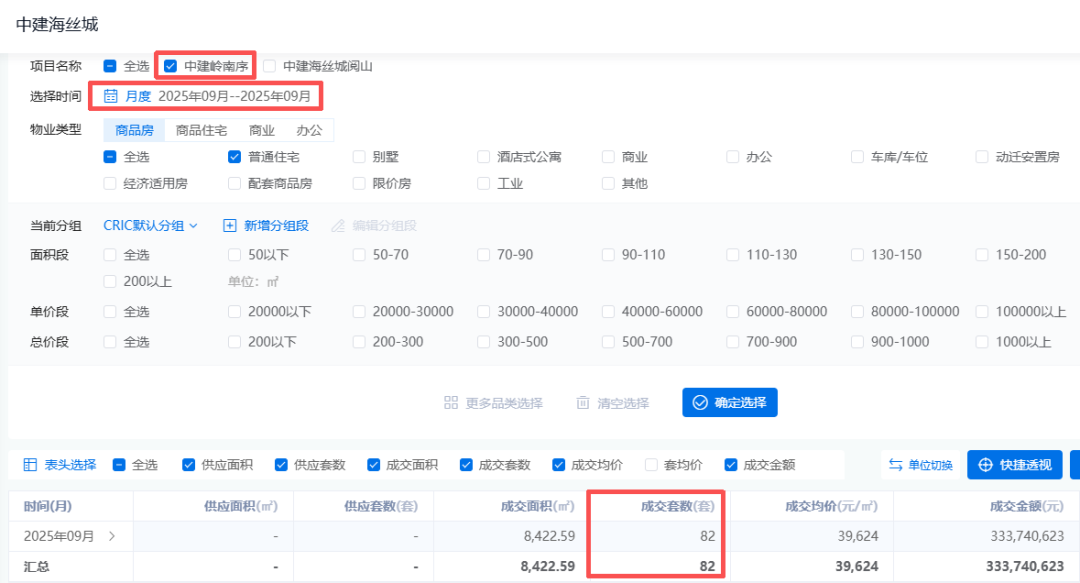Check the 酒店式公寓 checkbox

(484, 157)
